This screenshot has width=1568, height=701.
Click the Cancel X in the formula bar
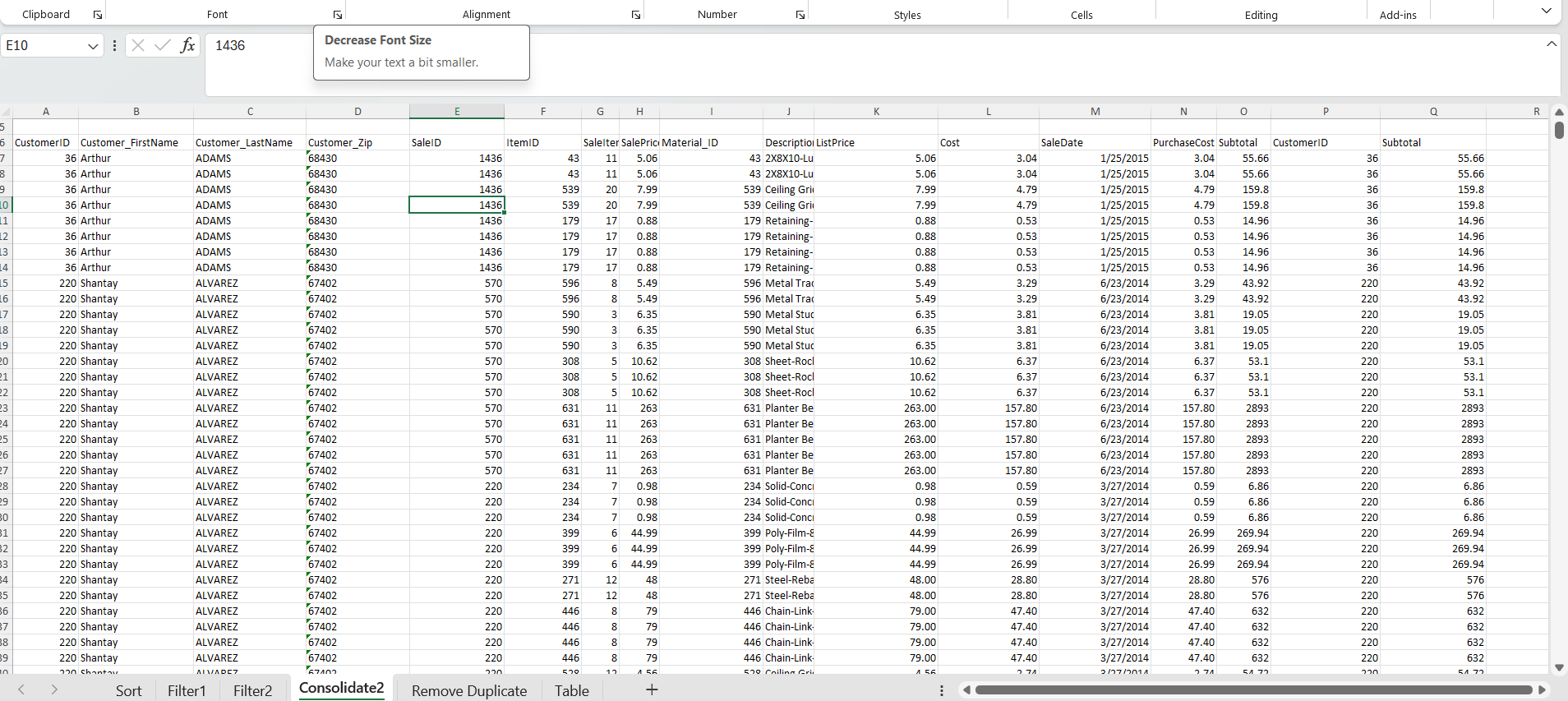coord(138,45)
